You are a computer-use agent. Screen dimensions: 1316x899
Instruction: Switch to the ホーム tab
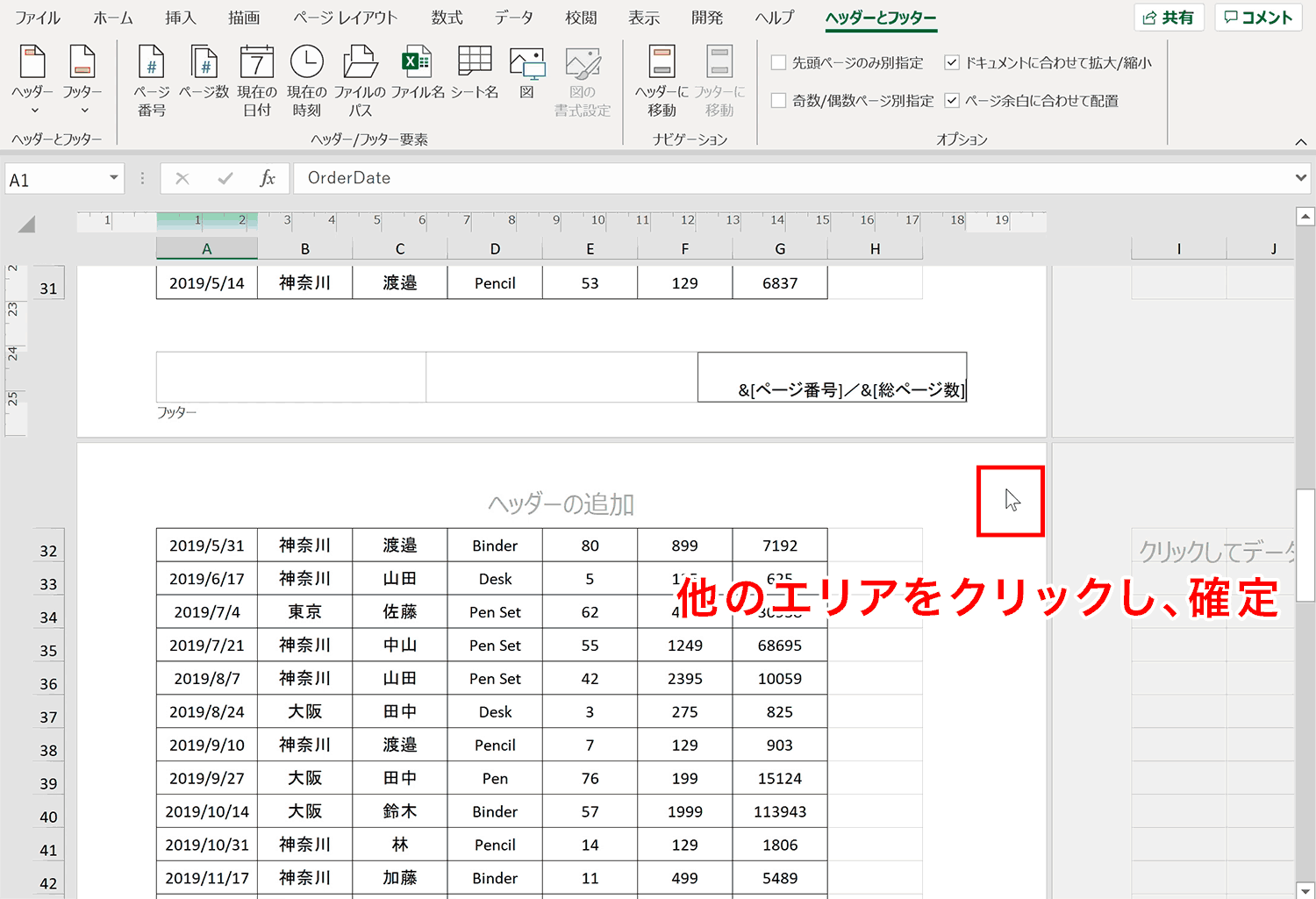pyautogui.click(x=113, y=18)
